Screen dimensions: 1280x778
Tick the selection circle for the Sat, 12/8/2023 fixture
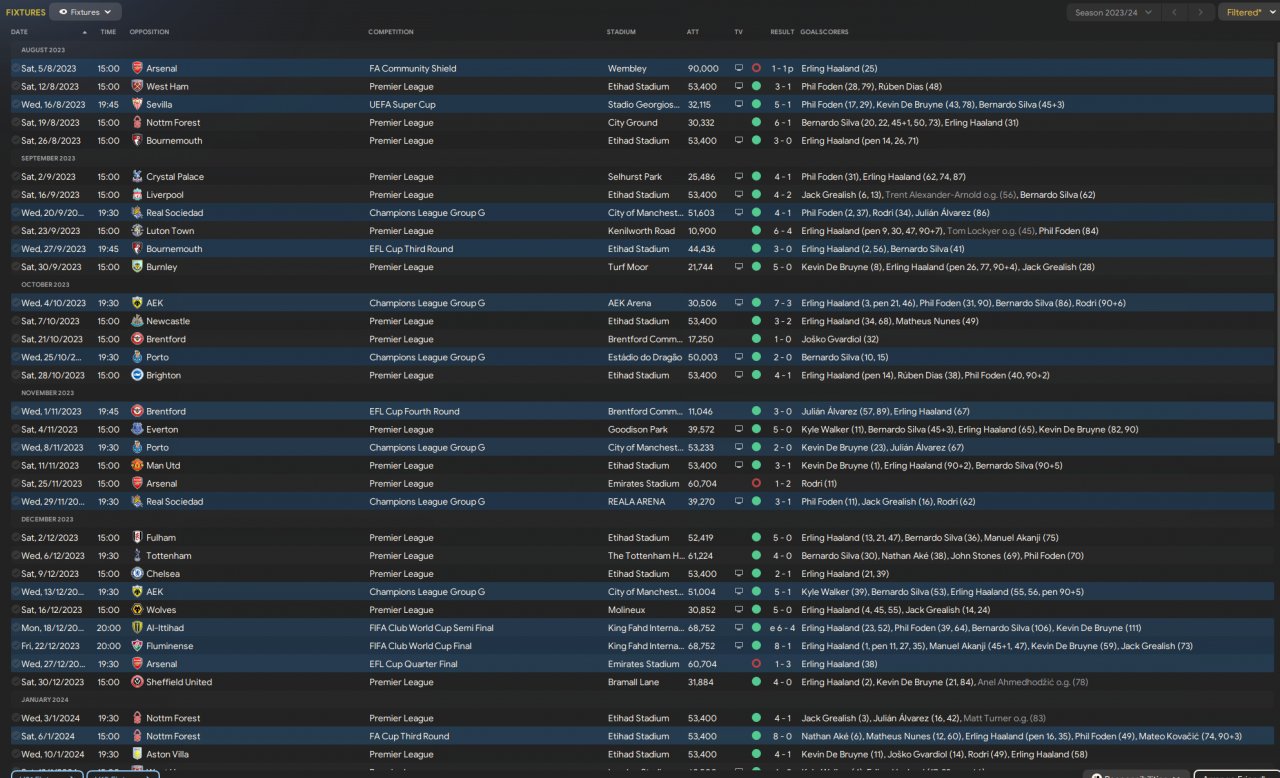(x=15, y=87)
